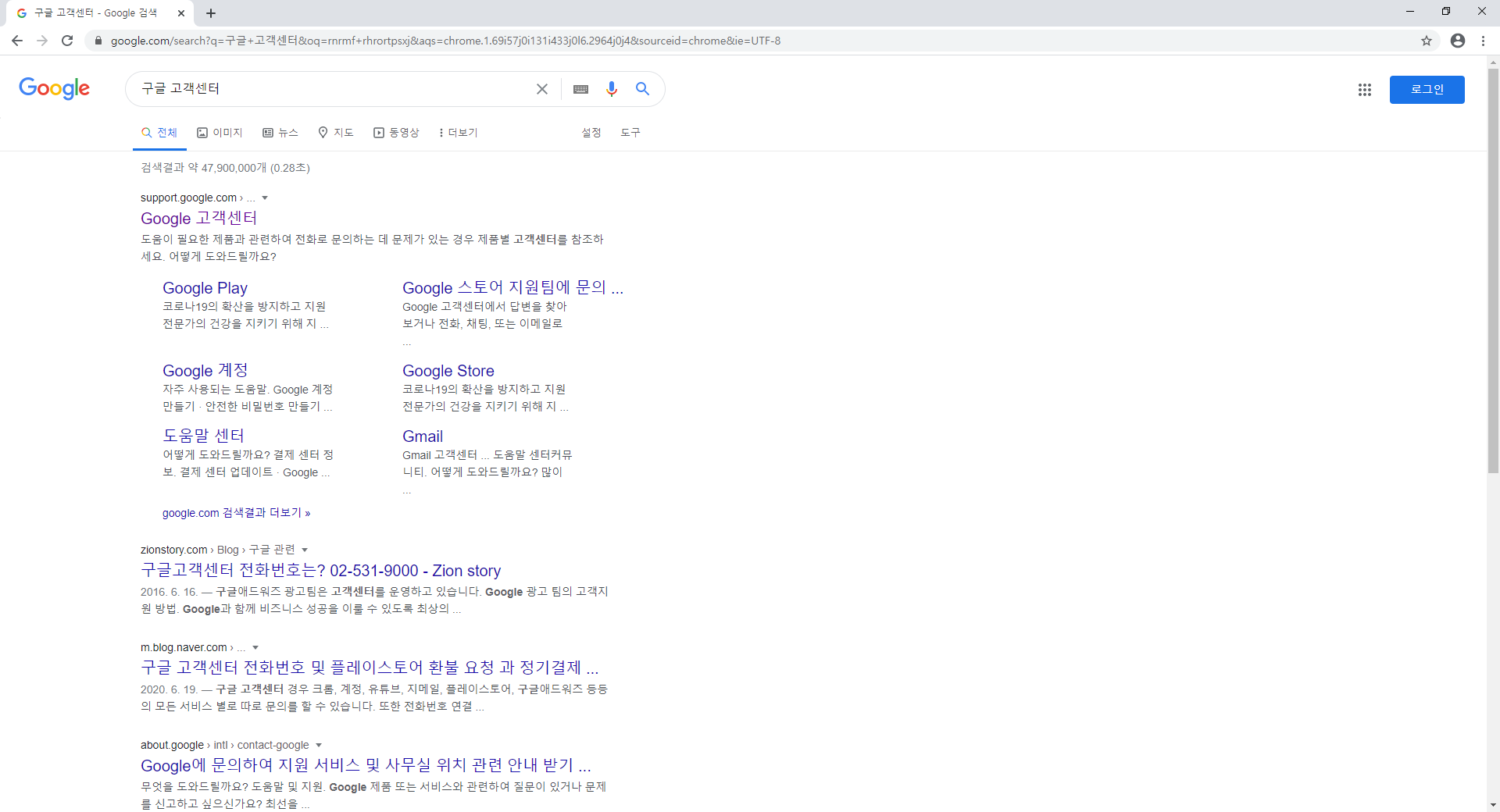This screenshot has width=1500, height=812.
Task: Open the Google Play sitelink
Action: click(205, 288)
